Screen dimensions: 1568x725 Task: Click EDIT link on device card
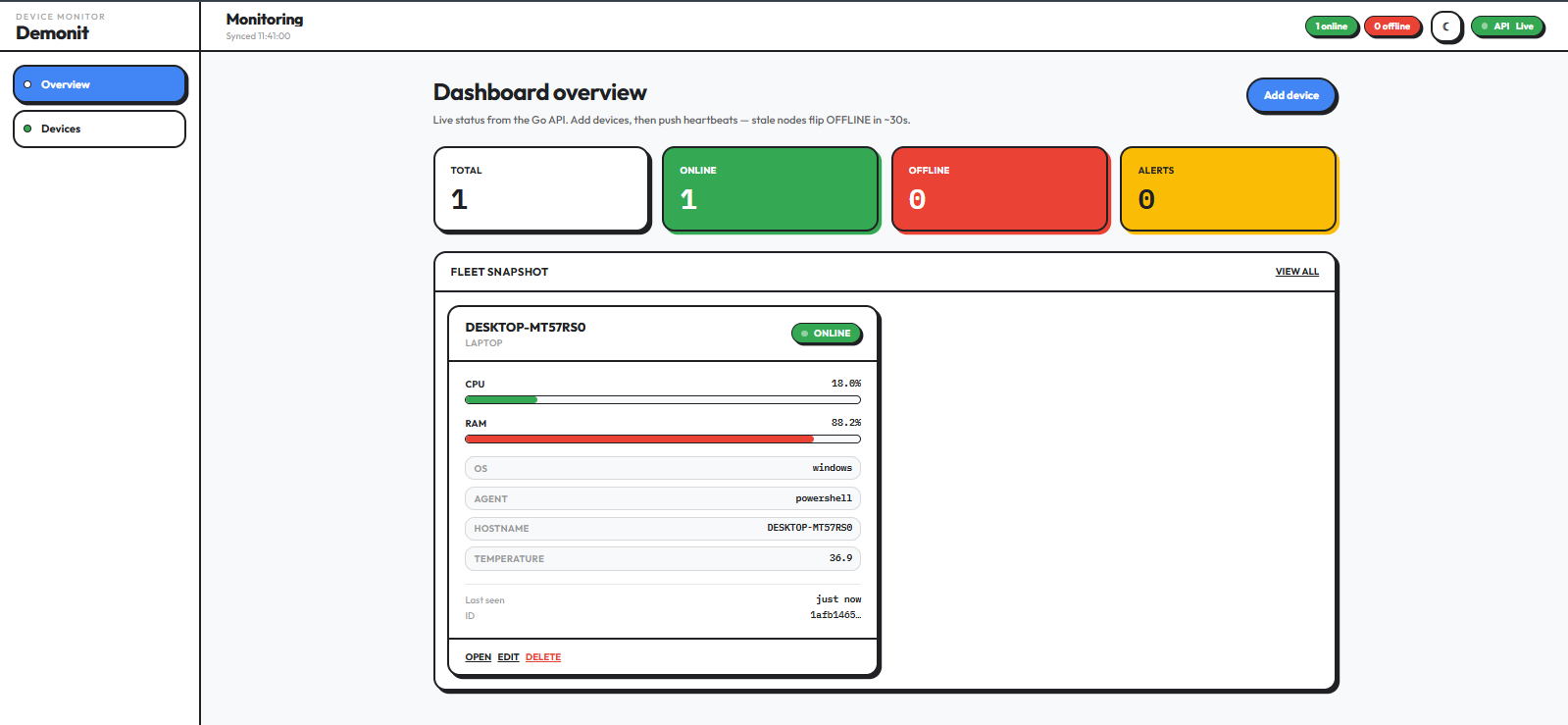pos(508,657)
